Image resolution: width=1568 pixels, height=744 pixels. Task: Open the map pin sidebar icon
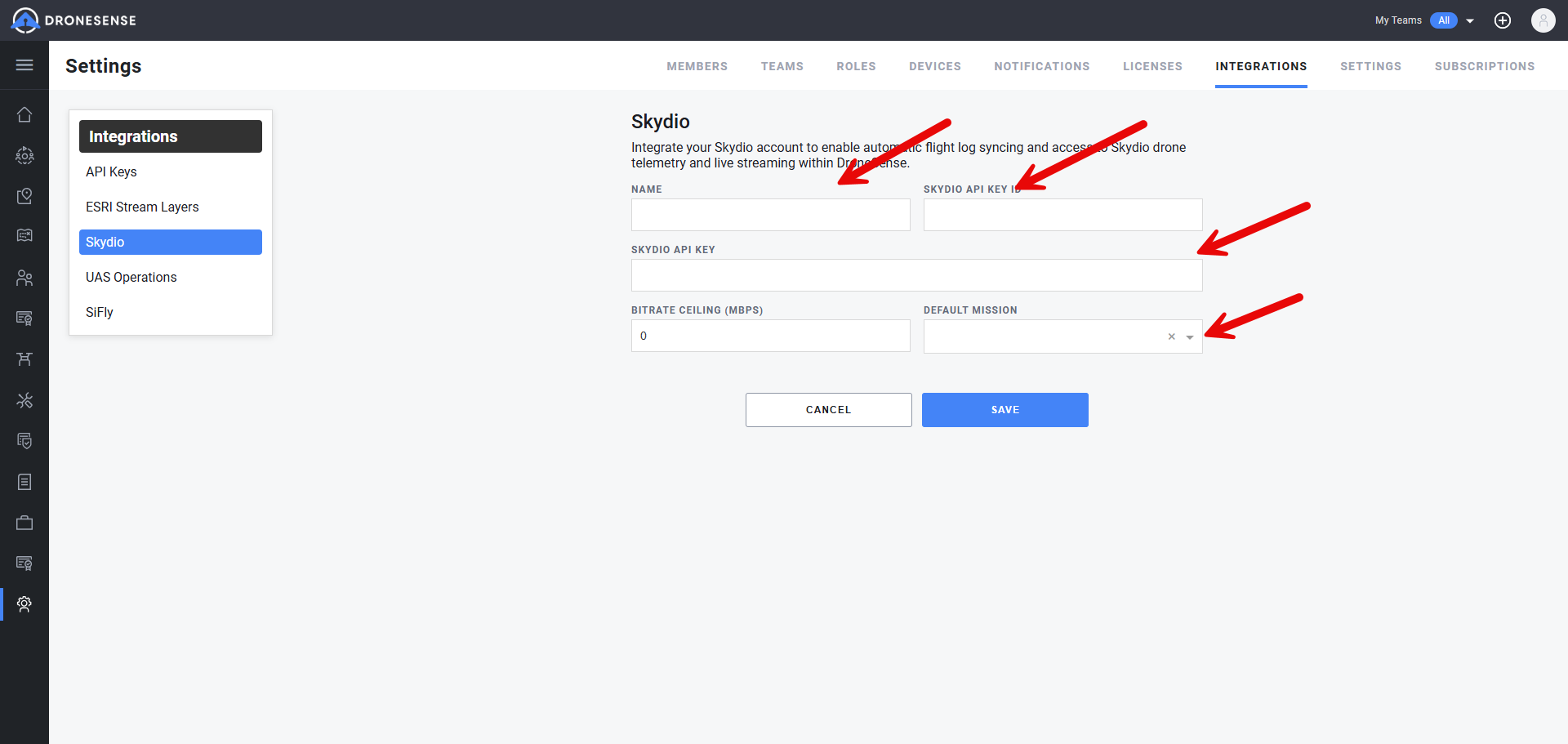point(24,196)
